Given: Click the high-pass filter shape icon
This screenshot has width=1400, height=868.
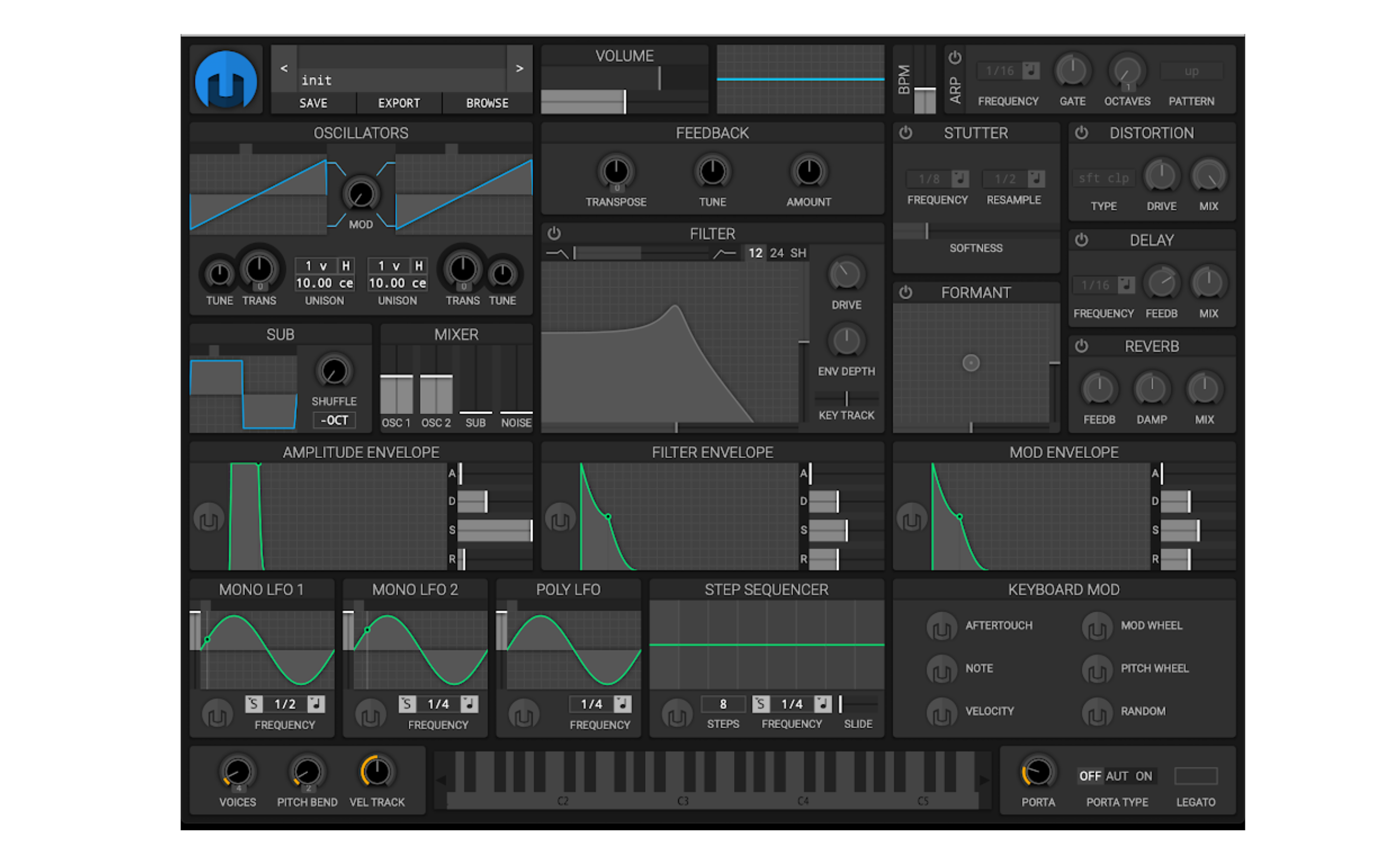Looking at the screenshot, I should 724,253.
